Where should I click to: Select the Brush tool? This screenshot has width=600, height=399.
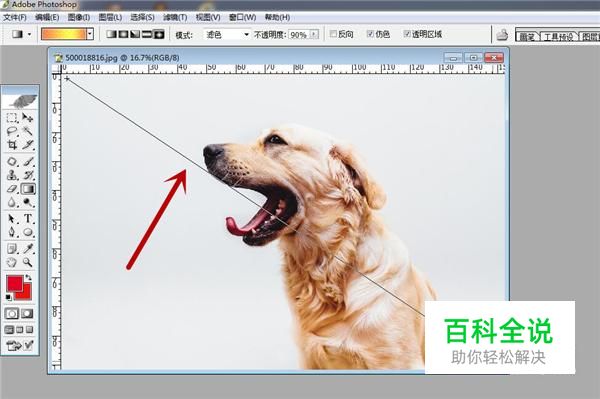[x=28, y=161]
